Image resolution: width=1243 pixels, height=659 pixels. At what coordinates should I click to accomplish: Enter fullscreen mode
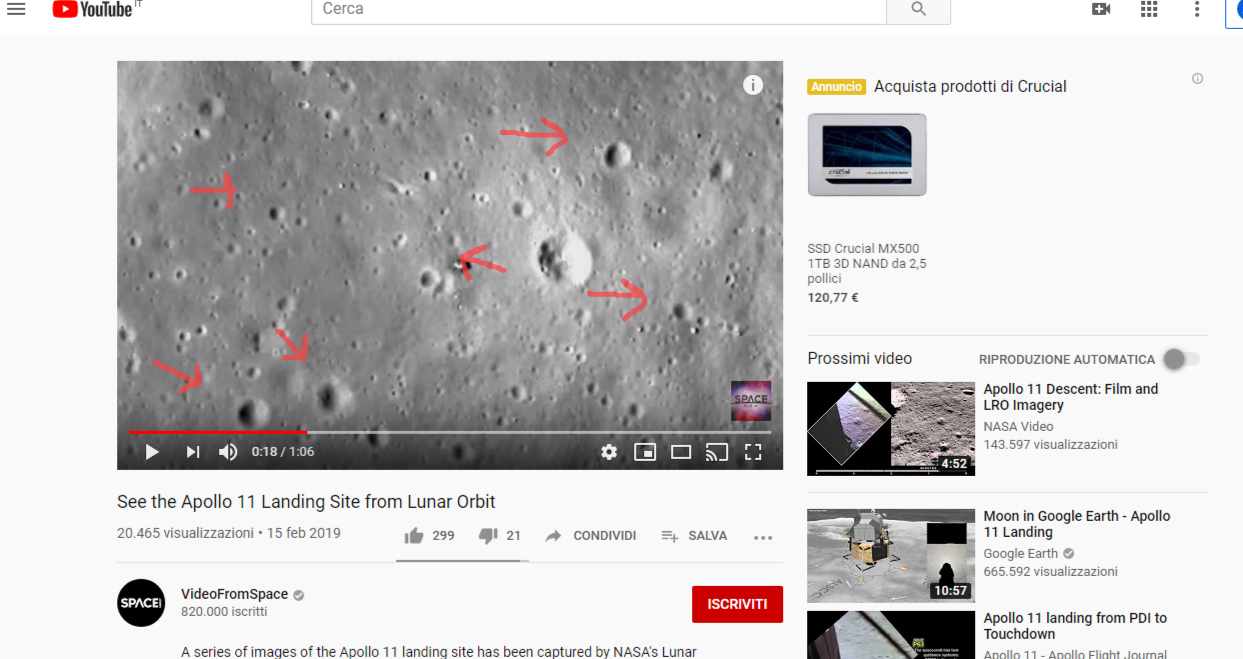pos(753,452)
